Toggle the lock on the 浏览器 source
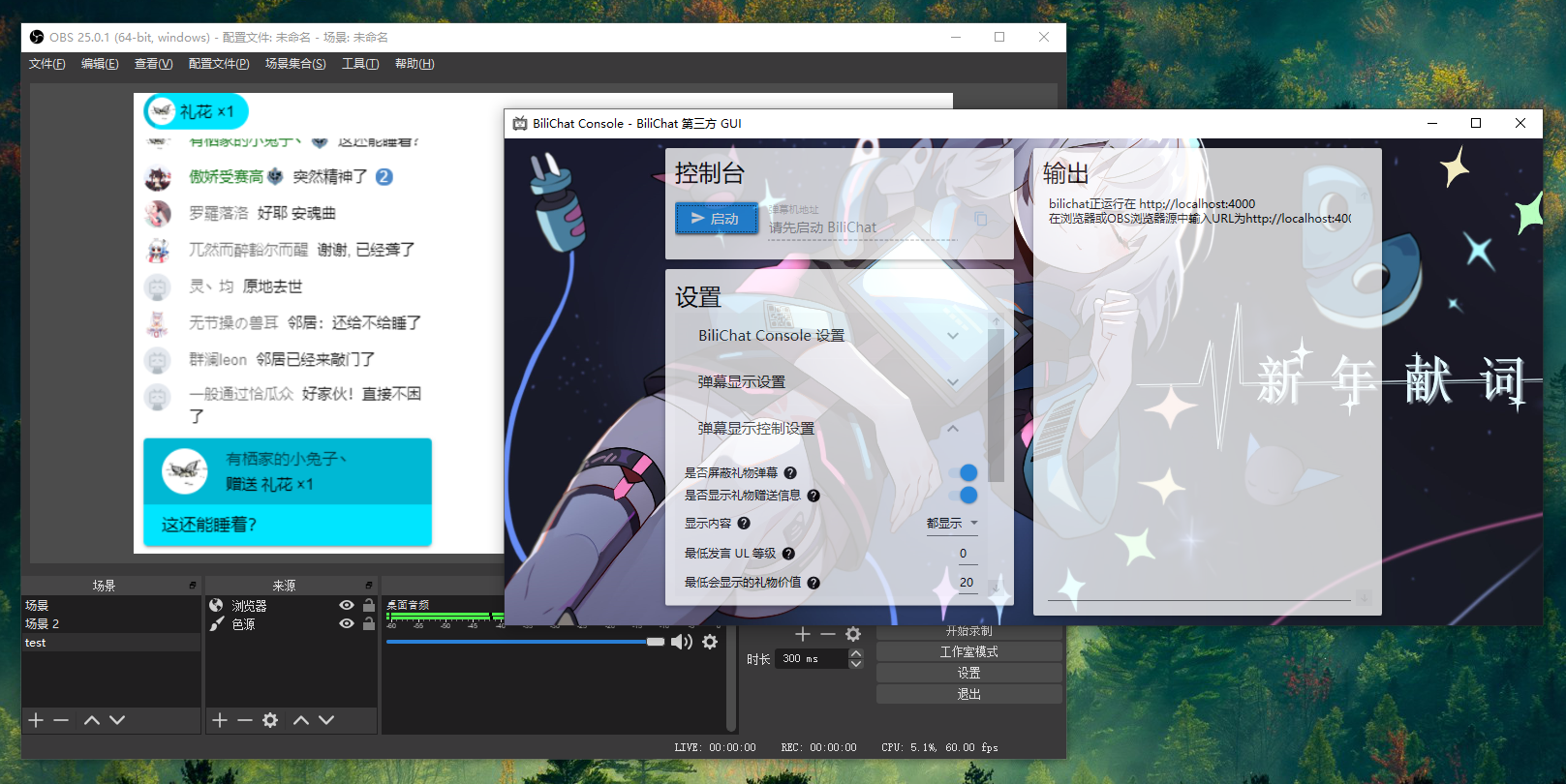 click(x=369, y=605)
